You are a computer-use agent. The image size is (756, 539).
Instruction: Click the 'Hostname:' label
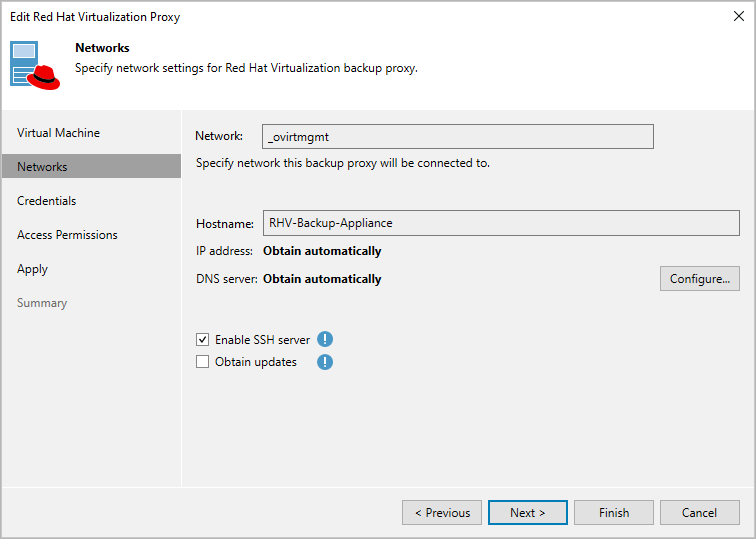[x=225, y=224]
